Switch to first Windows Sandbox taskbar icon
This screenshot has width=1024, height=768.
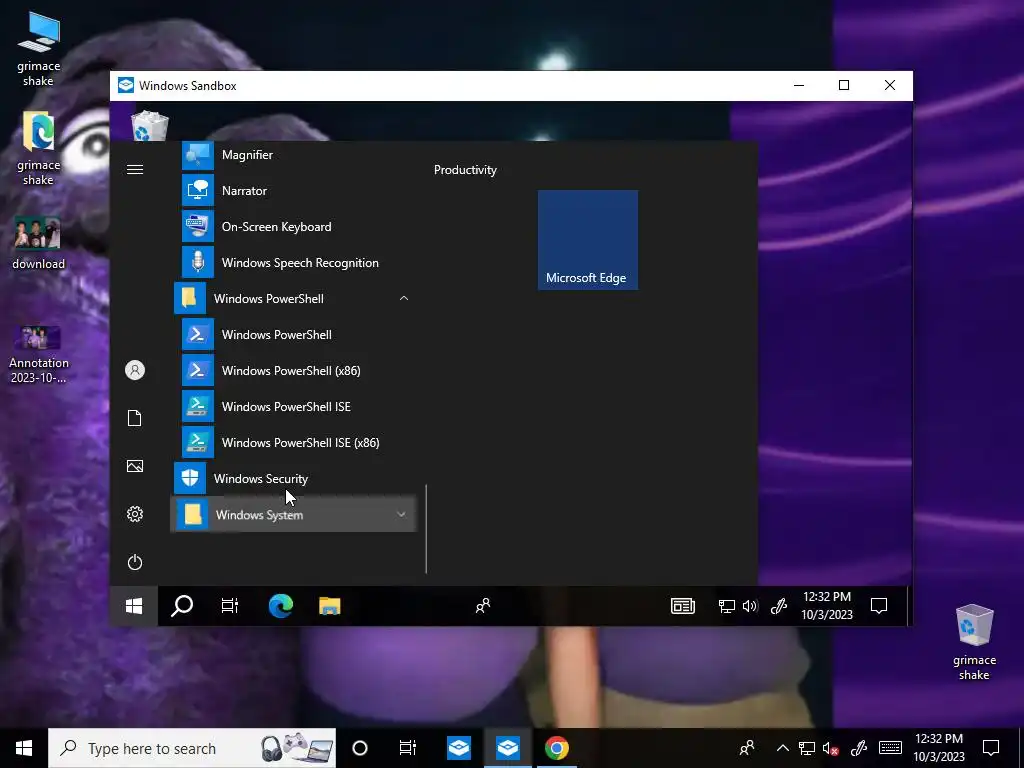pyautogui.click(x=459, y=748)
